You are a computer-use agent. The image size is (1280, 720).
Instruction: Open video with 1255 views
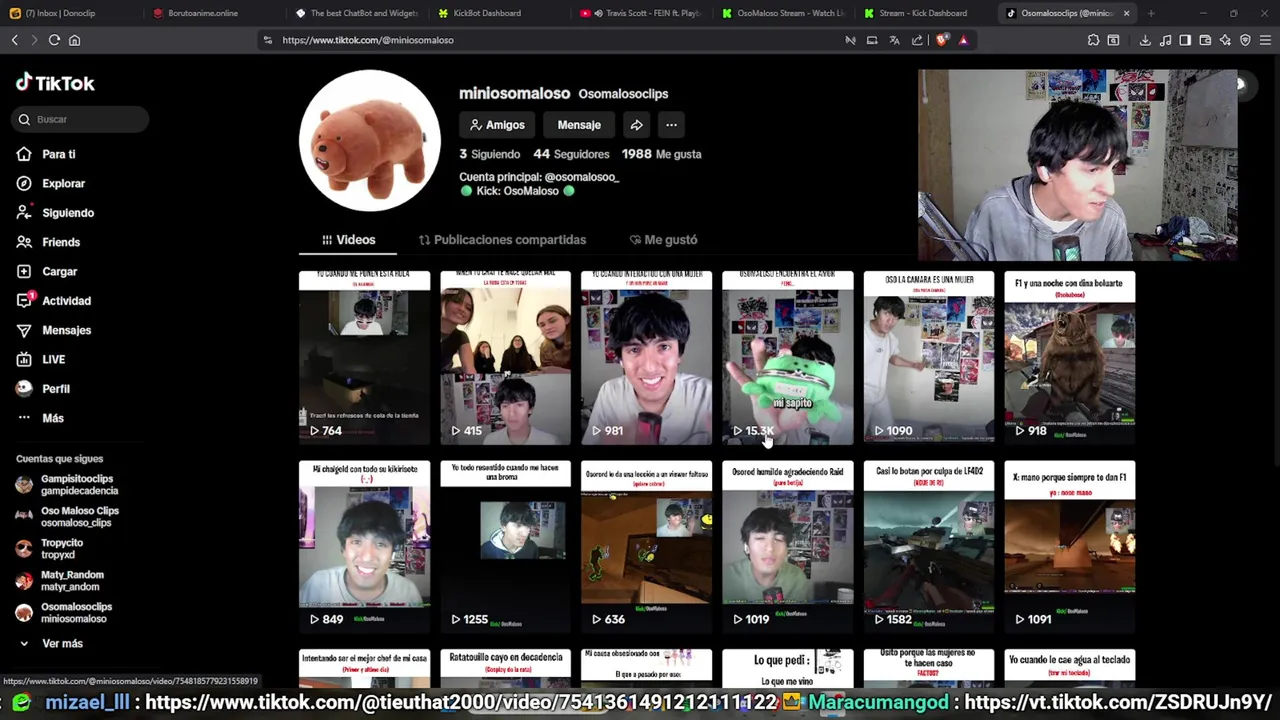[505, 546]
